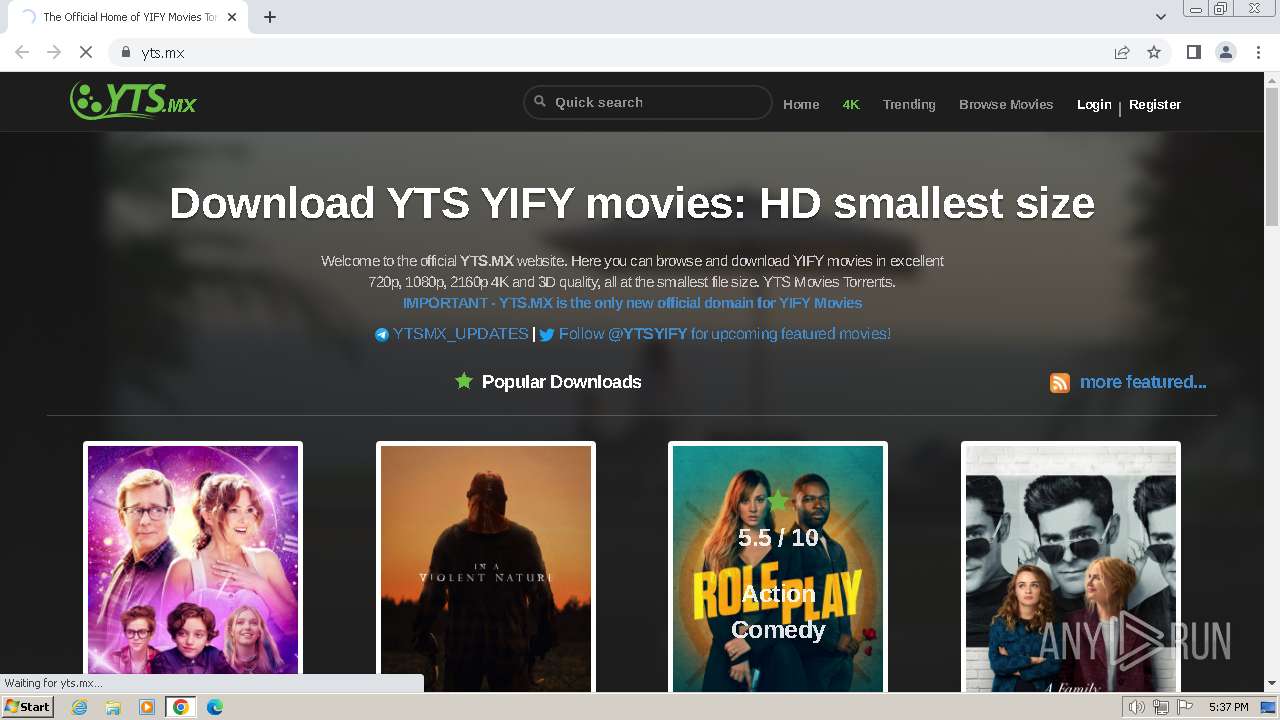This screenshot has width=1280, height=720.
Task: Click the Action Center flag icon
Action: coord(1185,707)
